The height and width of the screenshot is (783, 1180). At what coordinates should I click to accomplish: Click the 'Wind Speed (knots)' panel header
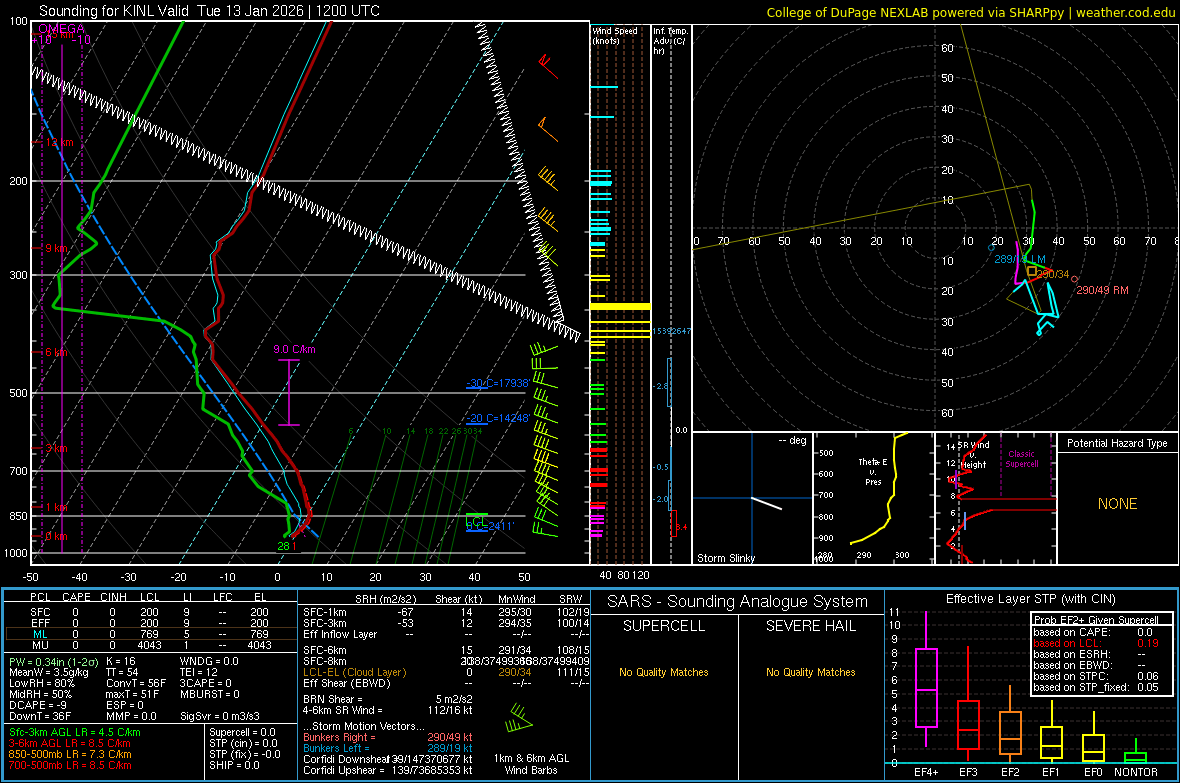[x=614, y=35]
